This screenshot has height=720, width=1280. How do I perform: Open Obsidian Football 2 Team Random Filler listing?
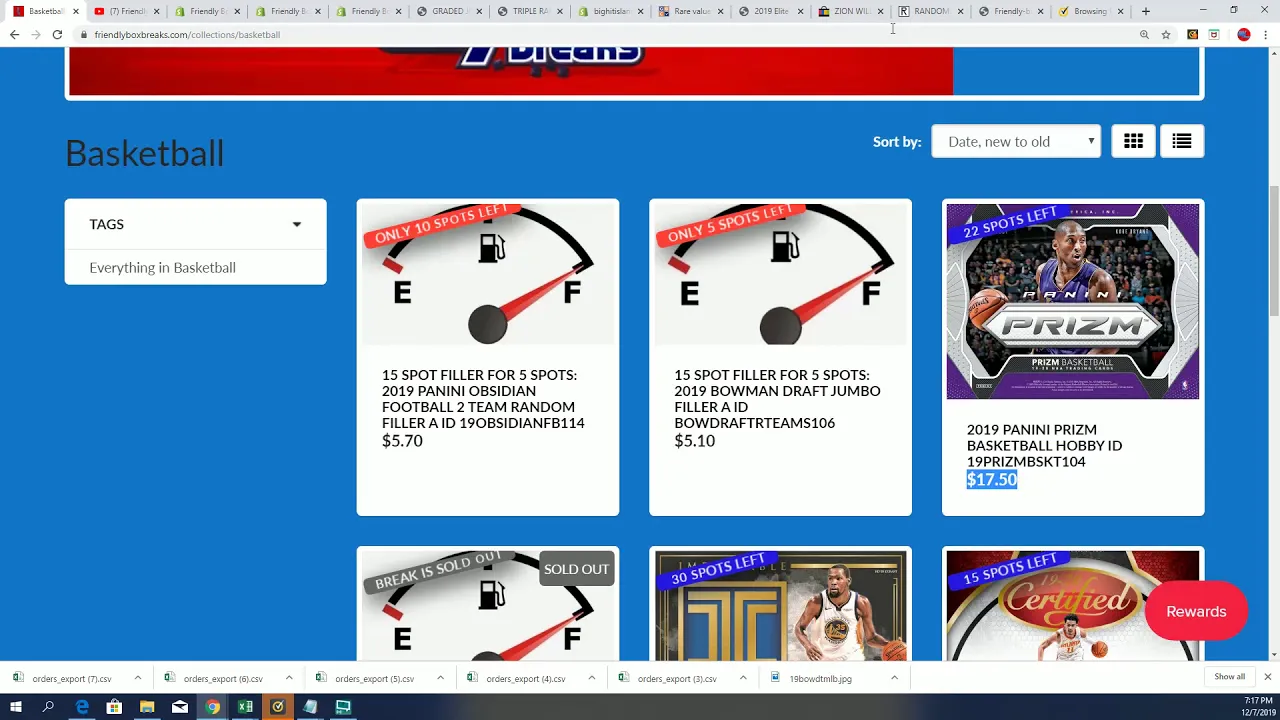click(483, 399)
